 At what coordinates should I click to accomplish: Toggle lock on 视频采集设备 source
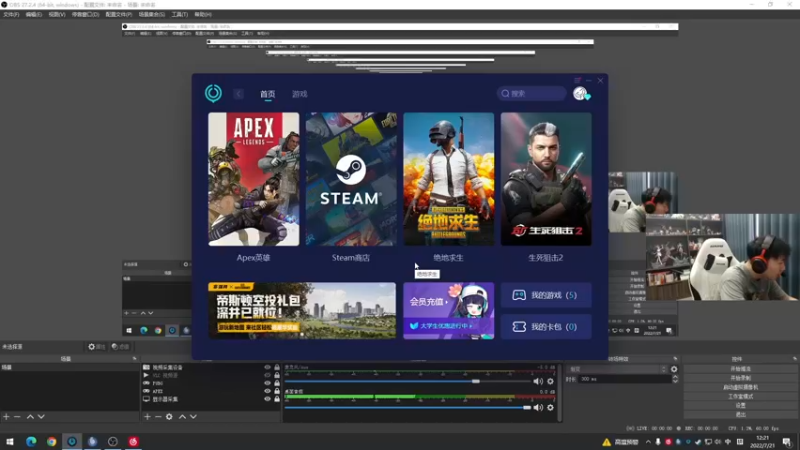(x=277, y=367)
